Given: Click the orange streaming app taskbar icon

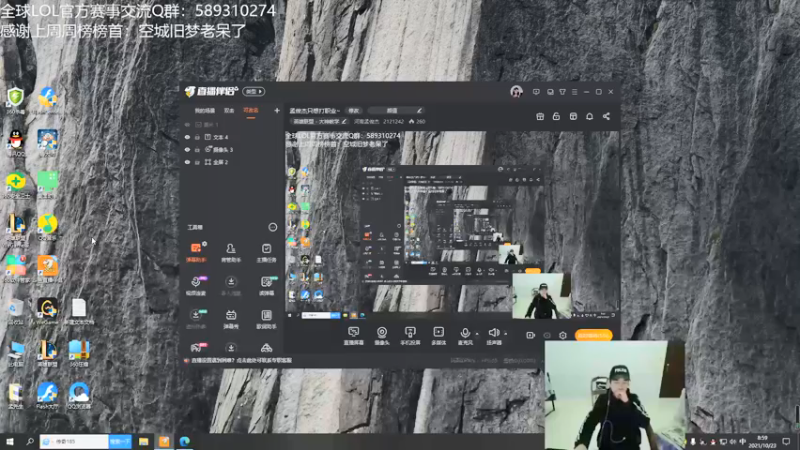Looking at the screenshot, I should click(x=164, y=441).
